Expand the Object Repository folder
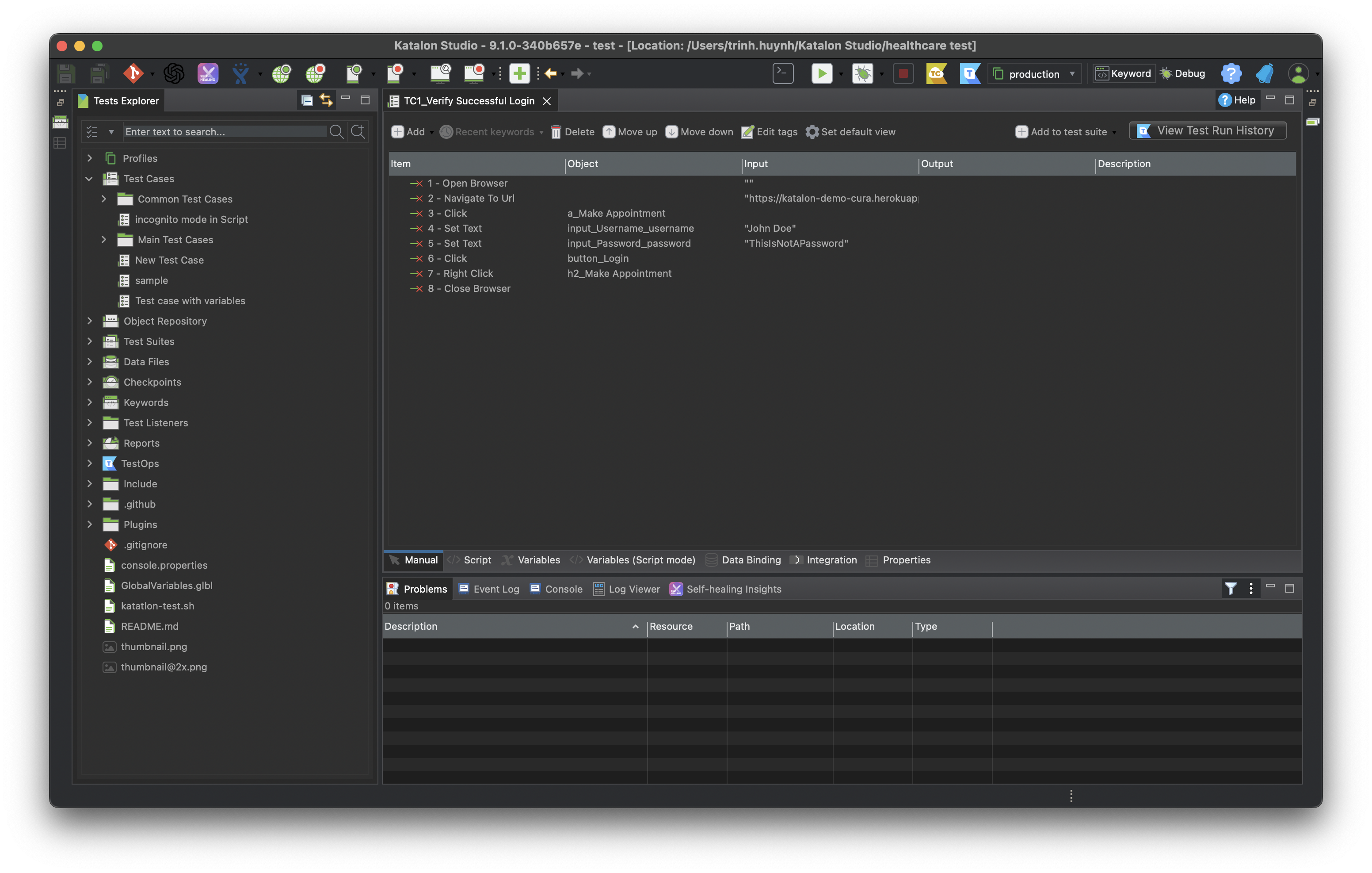 click(x=89, y=321)
